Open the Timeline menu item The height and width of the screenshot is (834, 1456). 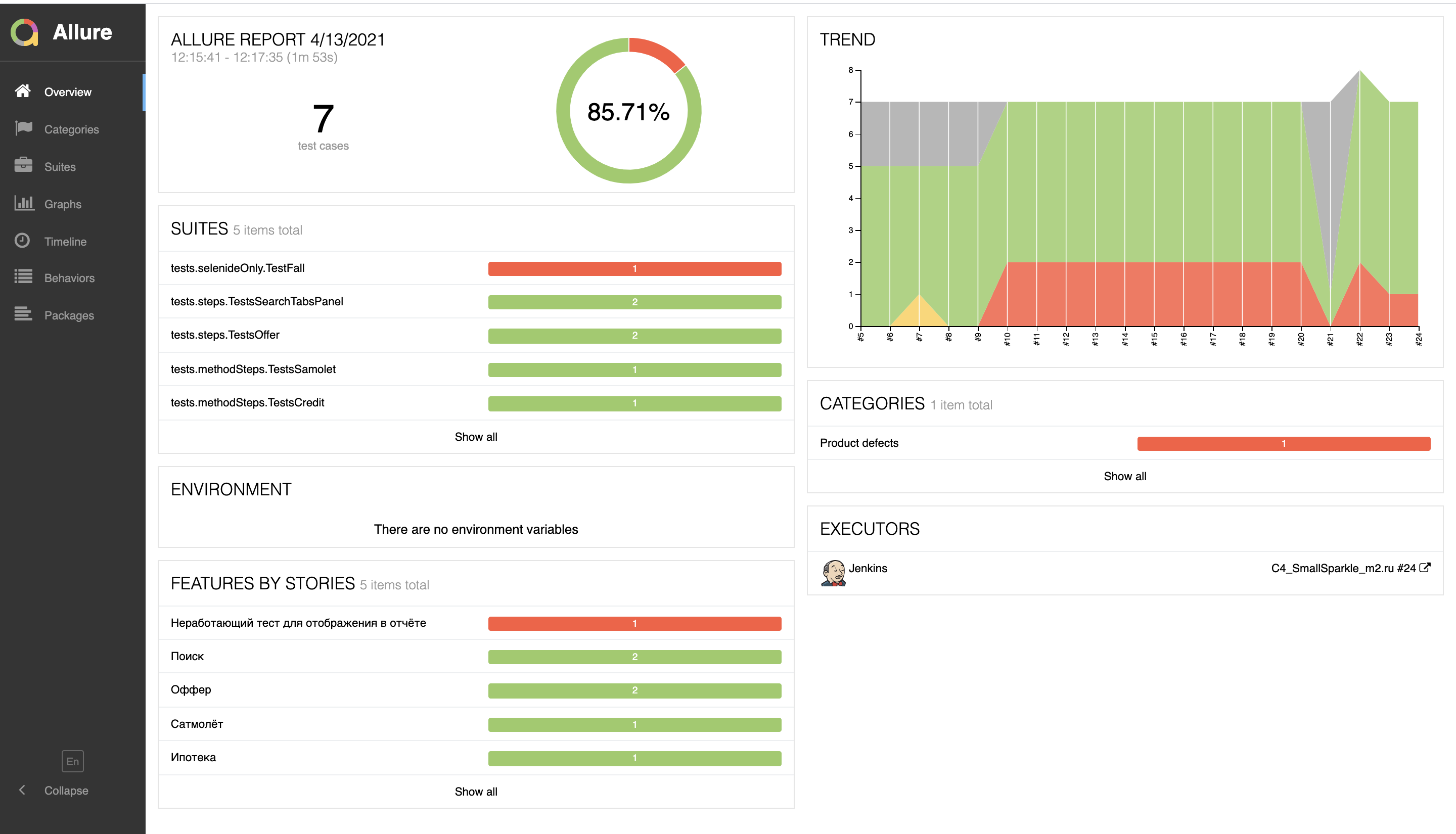(x=73, y=241)
